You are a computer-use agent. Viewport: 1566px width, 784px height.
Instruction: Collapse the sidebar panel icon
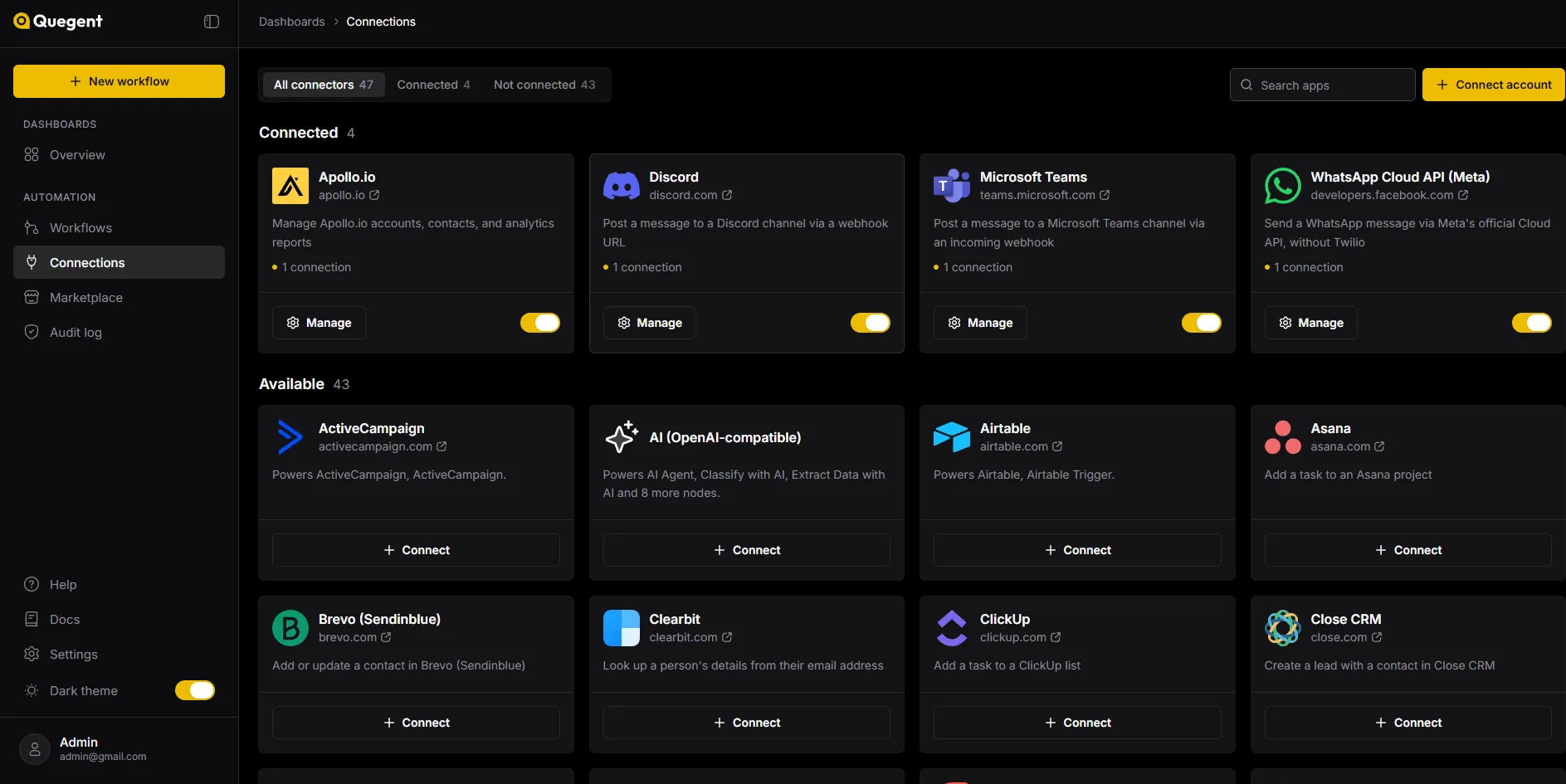click(x=212, y=22)
